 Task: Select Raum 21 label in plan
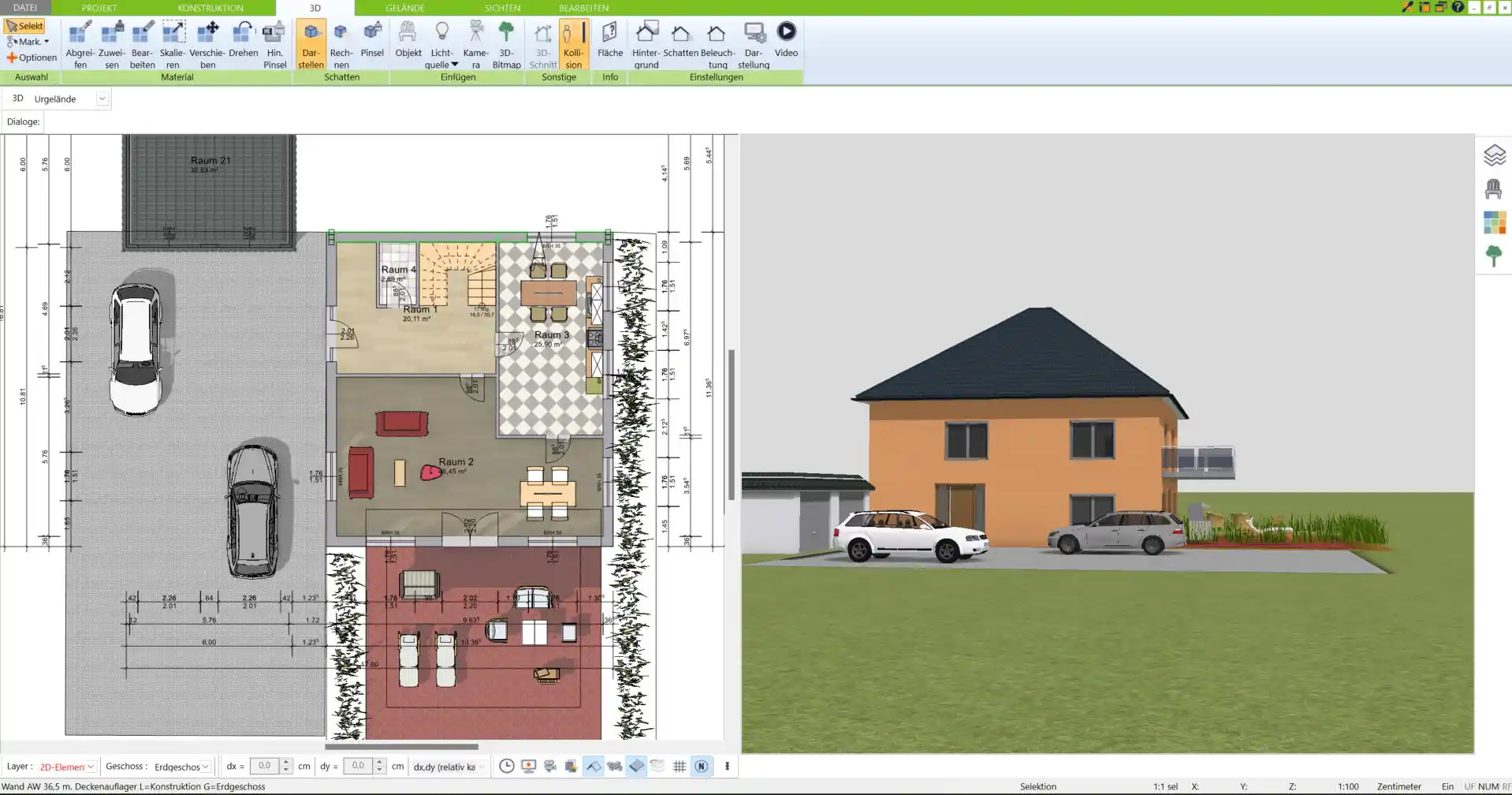tap(210, 160)
